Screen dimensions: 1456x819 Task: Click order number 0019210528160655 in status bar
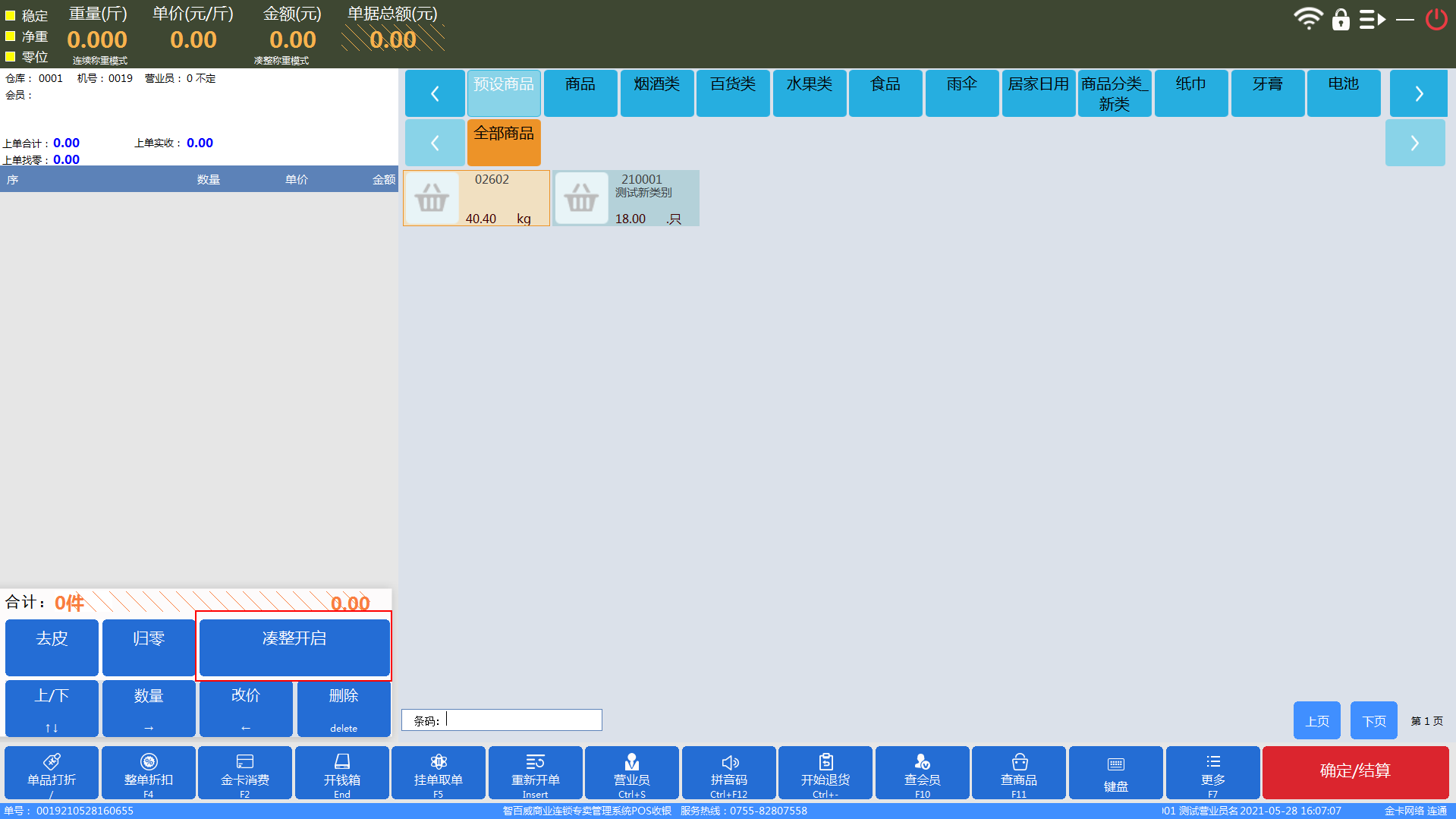85,811
